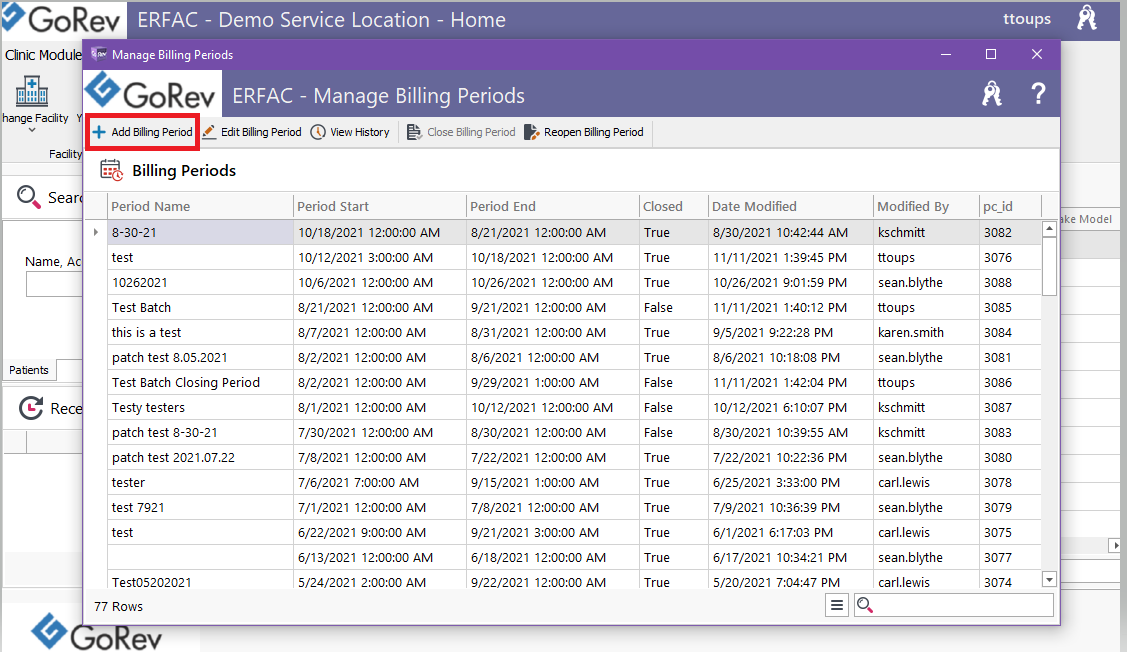This screenshot has height=652, width=1127.
Task: Click the Manage Billing Periods title bar icon
Action: 98,54
